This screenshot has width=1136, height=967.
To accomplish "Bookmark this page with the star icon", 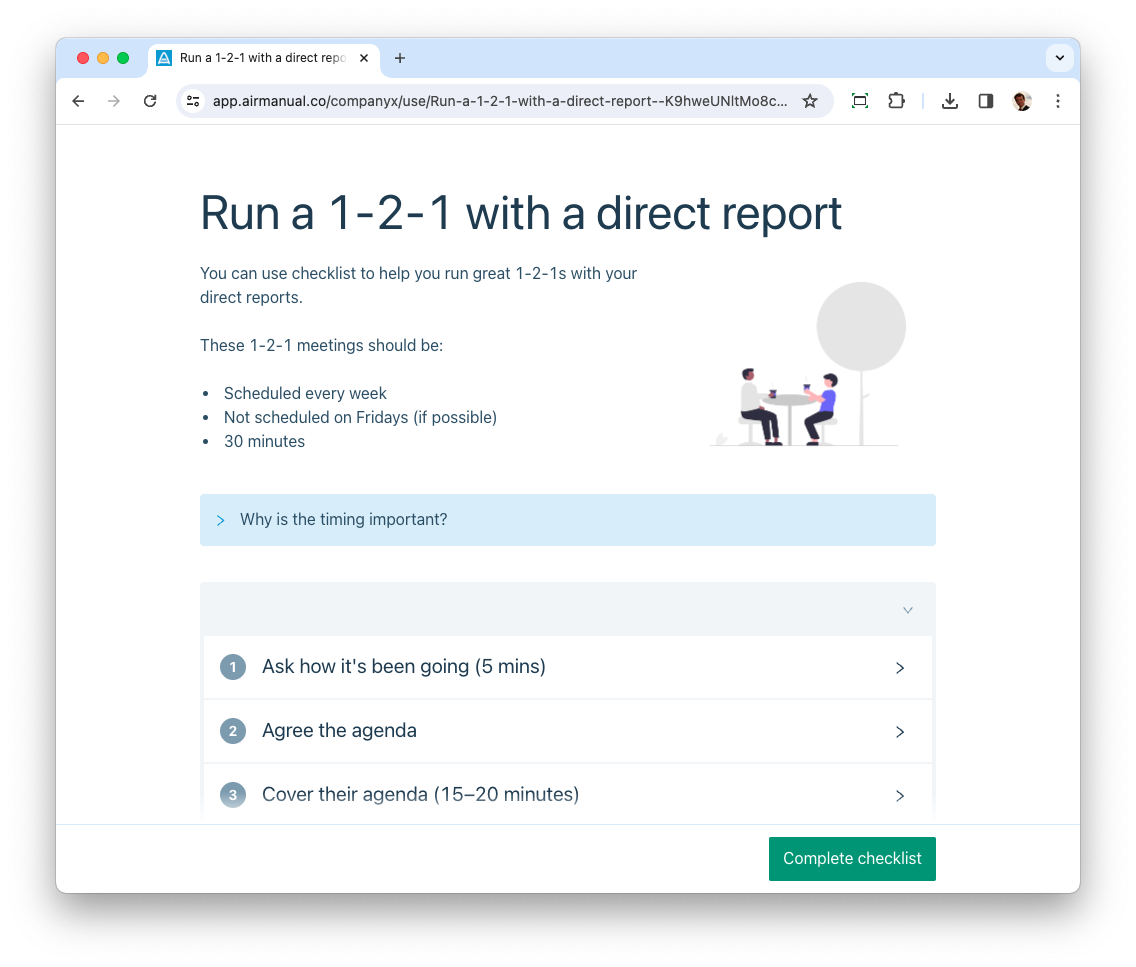I will click(810, 101).
